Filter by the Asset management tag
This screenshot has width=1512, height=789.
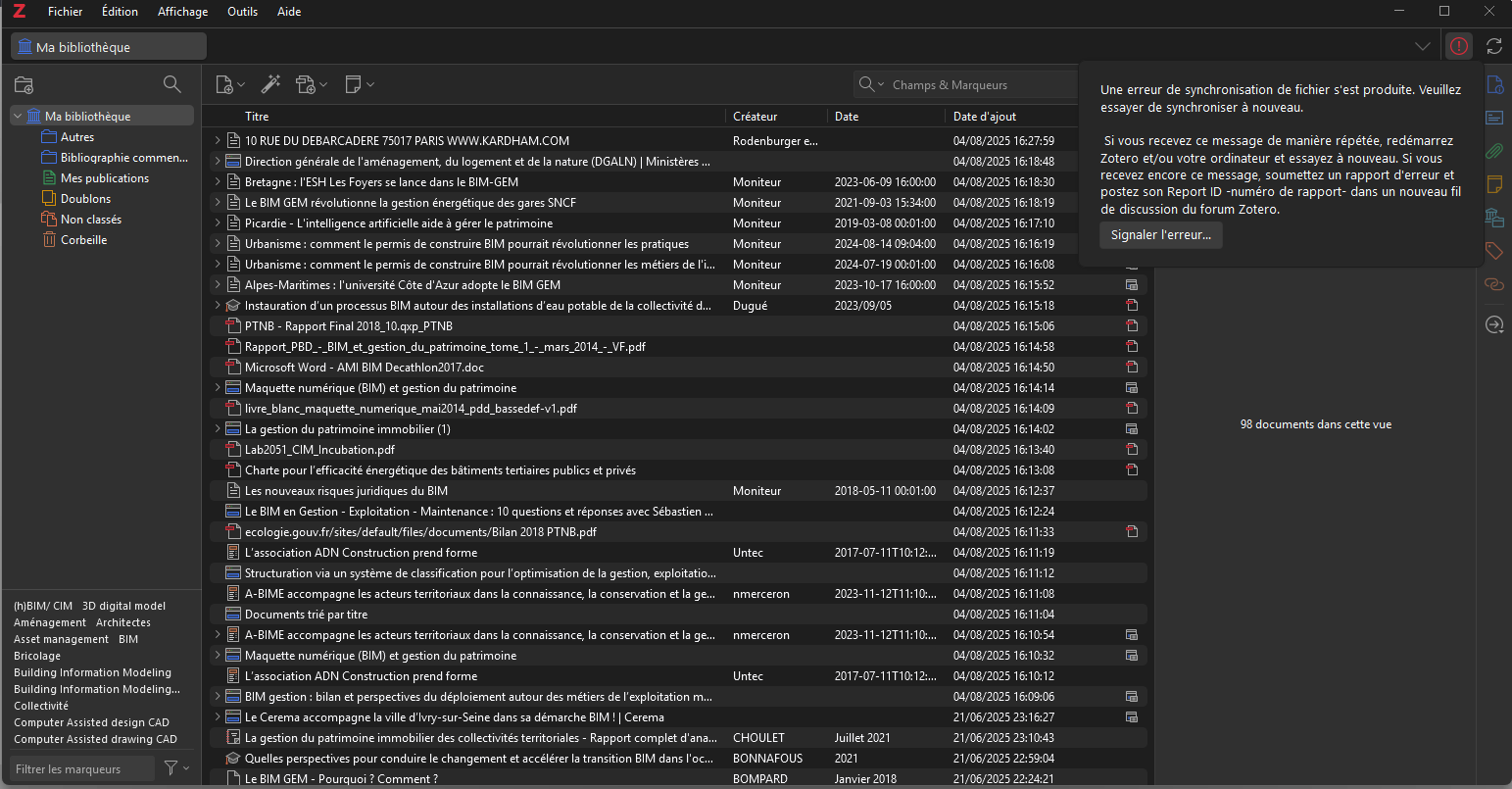(x=61, y=639)
